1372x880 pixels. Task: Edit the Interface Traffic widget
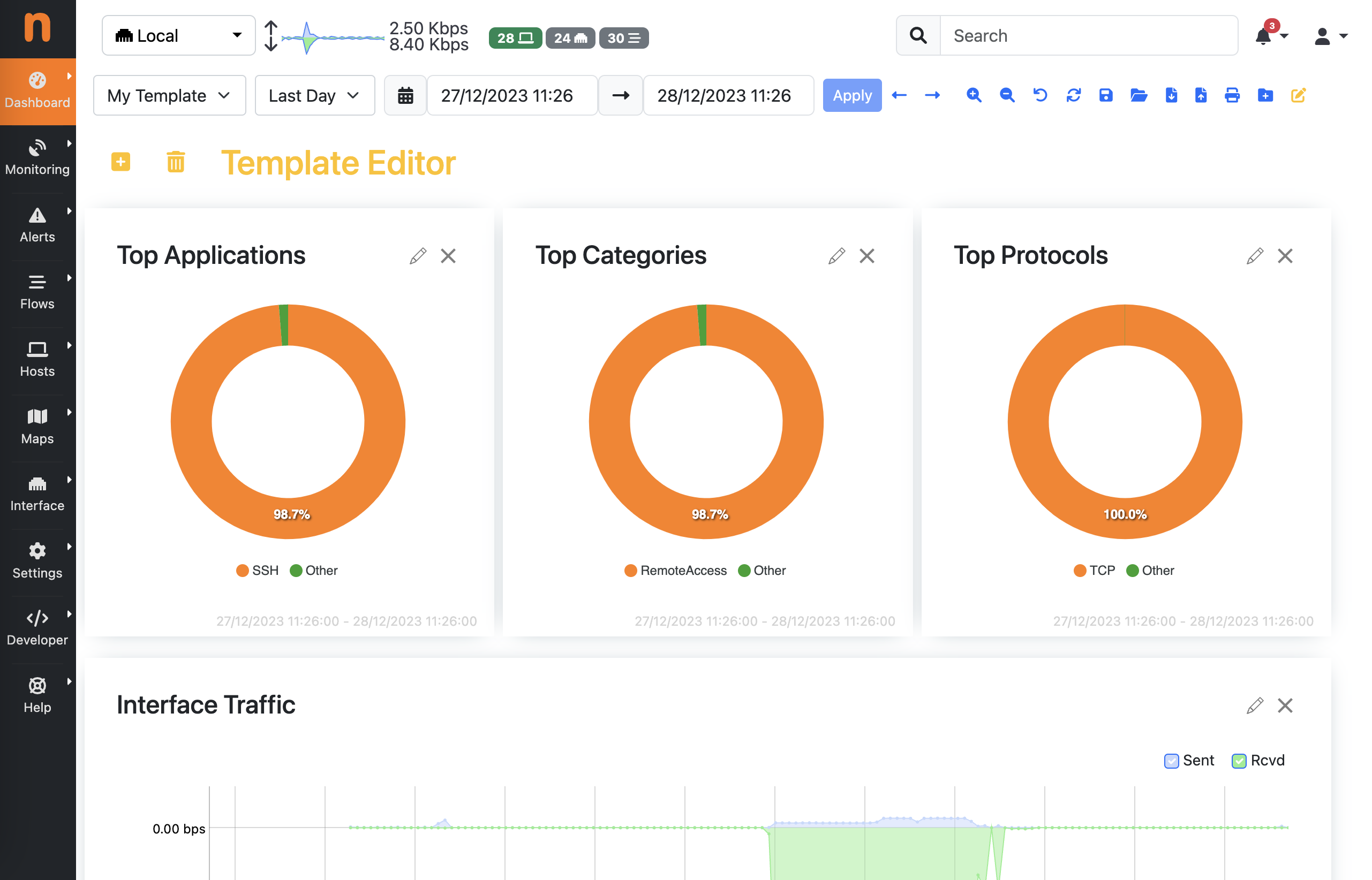coord(1254,705)
